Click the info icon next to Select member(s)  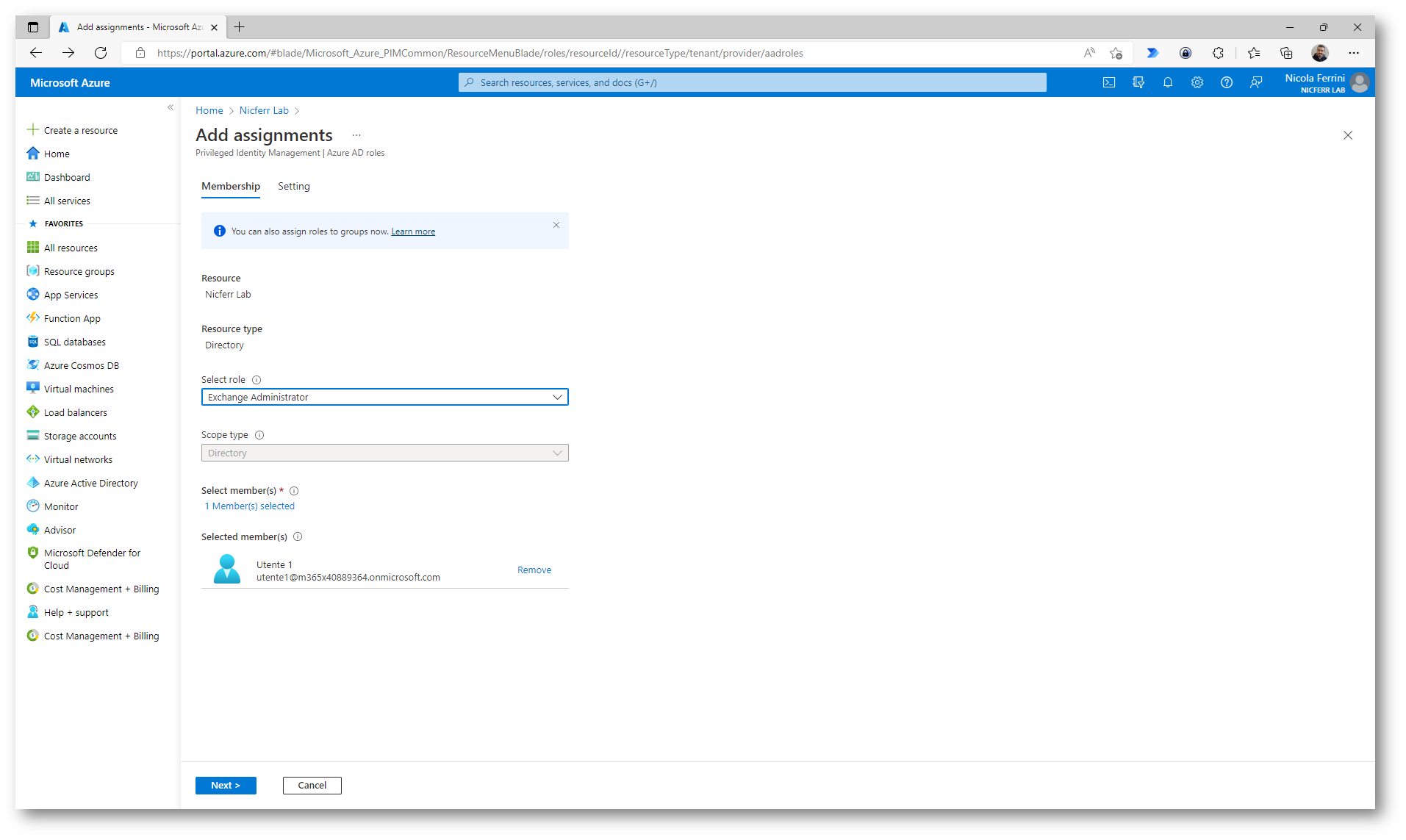tap(294, 491)
